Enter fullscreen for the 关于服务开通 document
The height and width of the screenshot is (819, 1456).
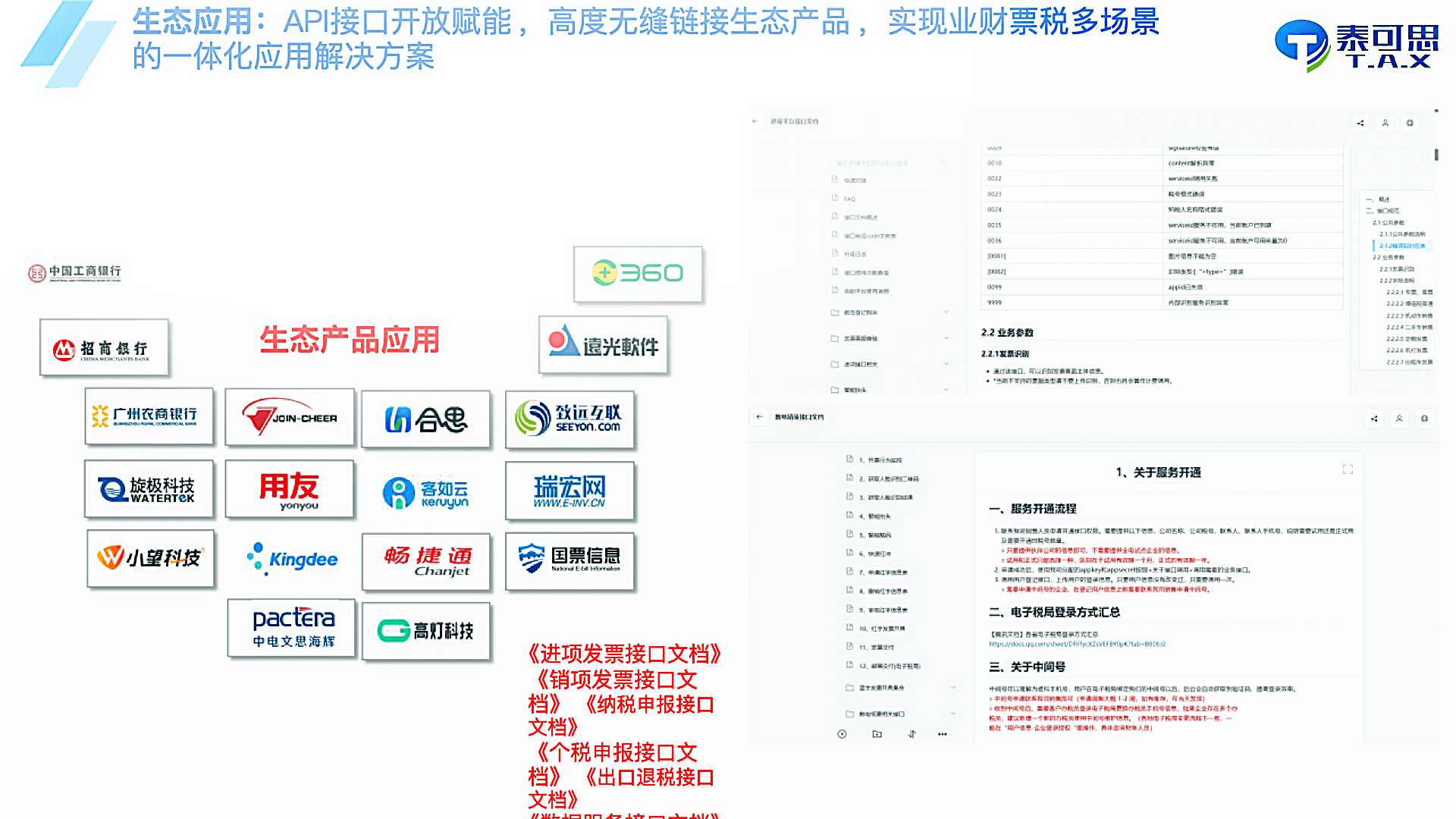coord(1348,469)
